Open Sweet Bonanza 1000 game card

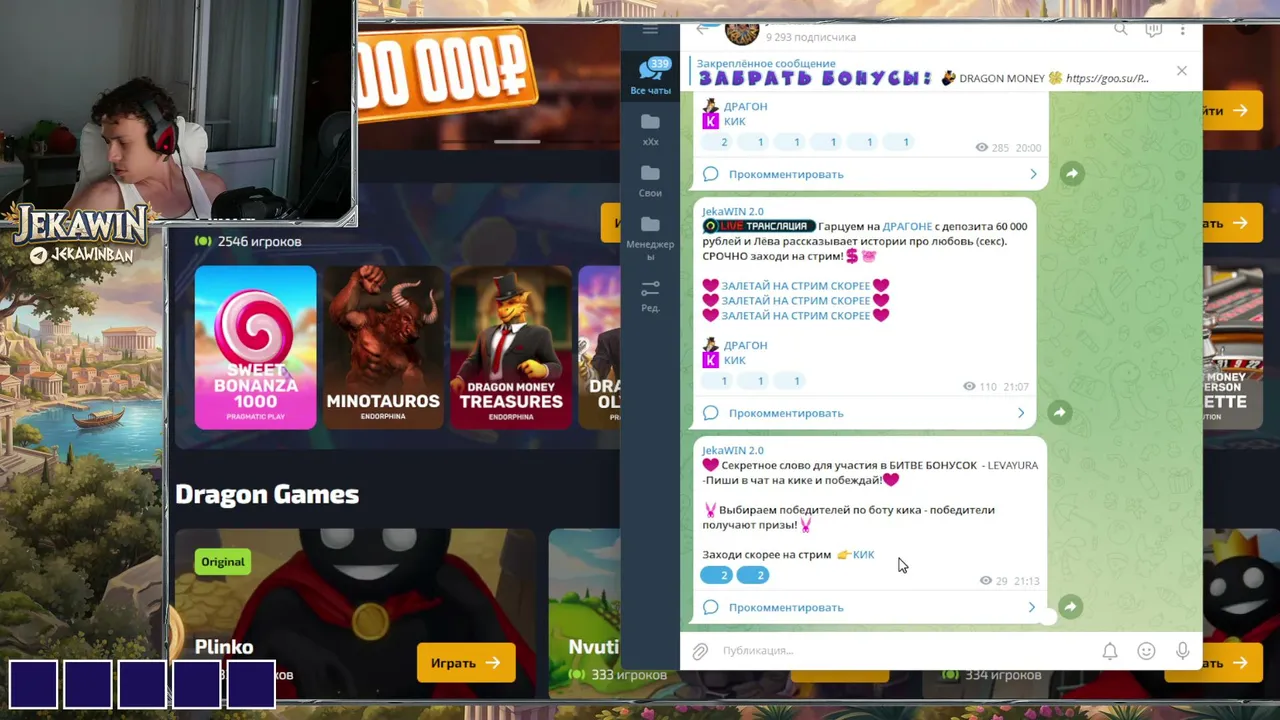click(x=255, y=347)
